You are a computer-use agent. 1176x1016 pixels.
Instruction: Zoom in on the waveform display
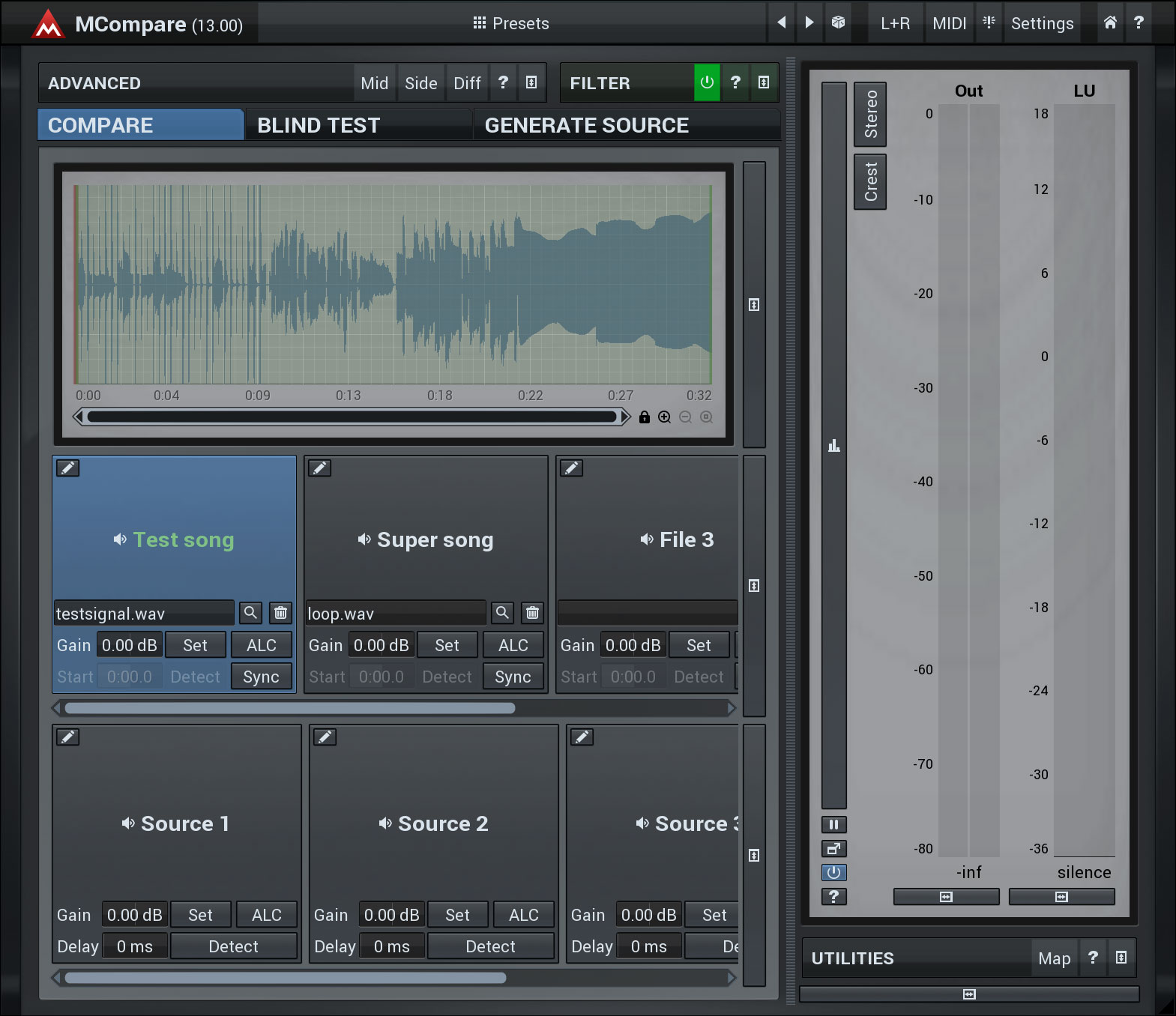coord(665,417)
